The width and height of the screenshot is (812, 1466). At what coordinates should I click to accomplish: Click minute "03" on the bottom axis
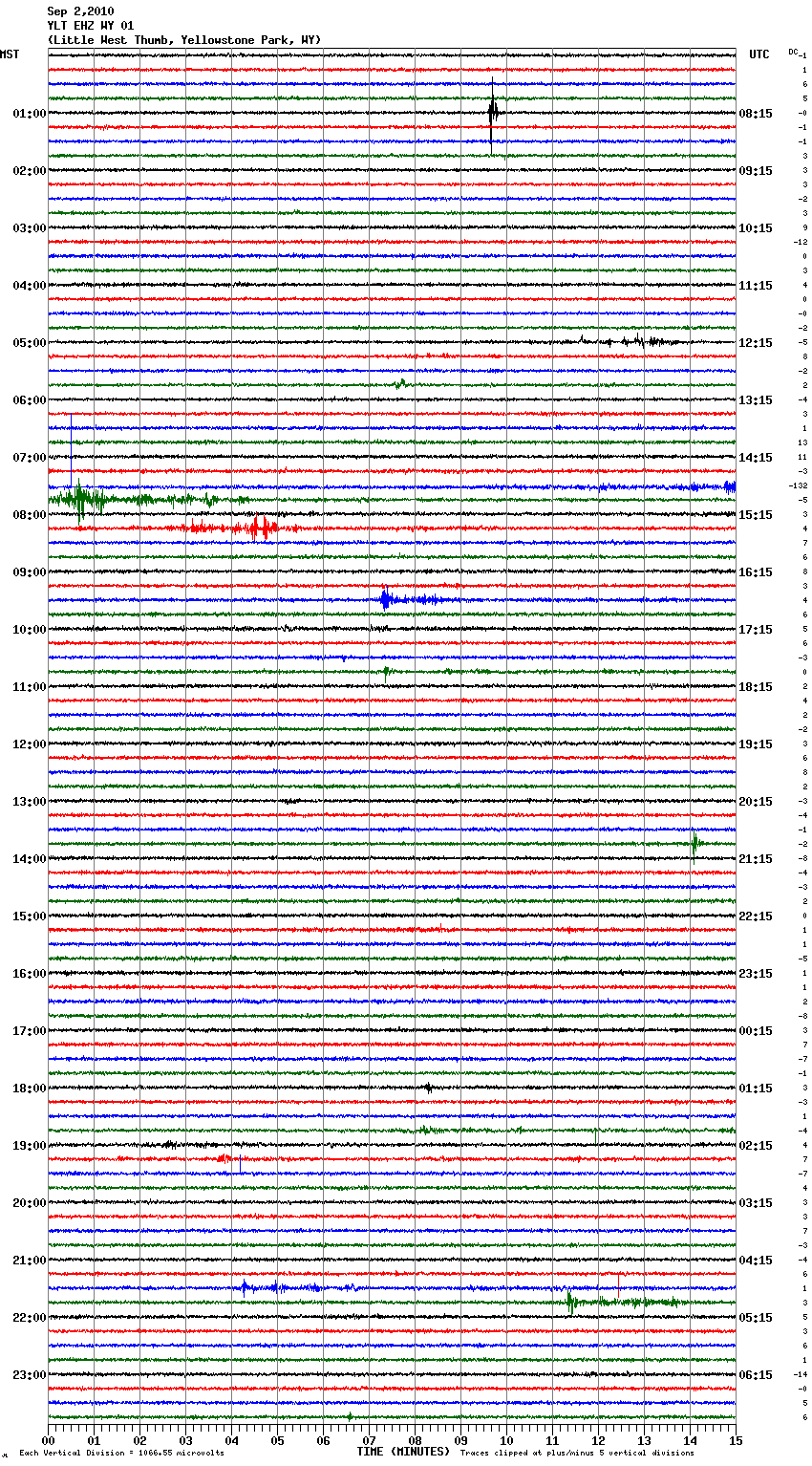[185, 1440]
